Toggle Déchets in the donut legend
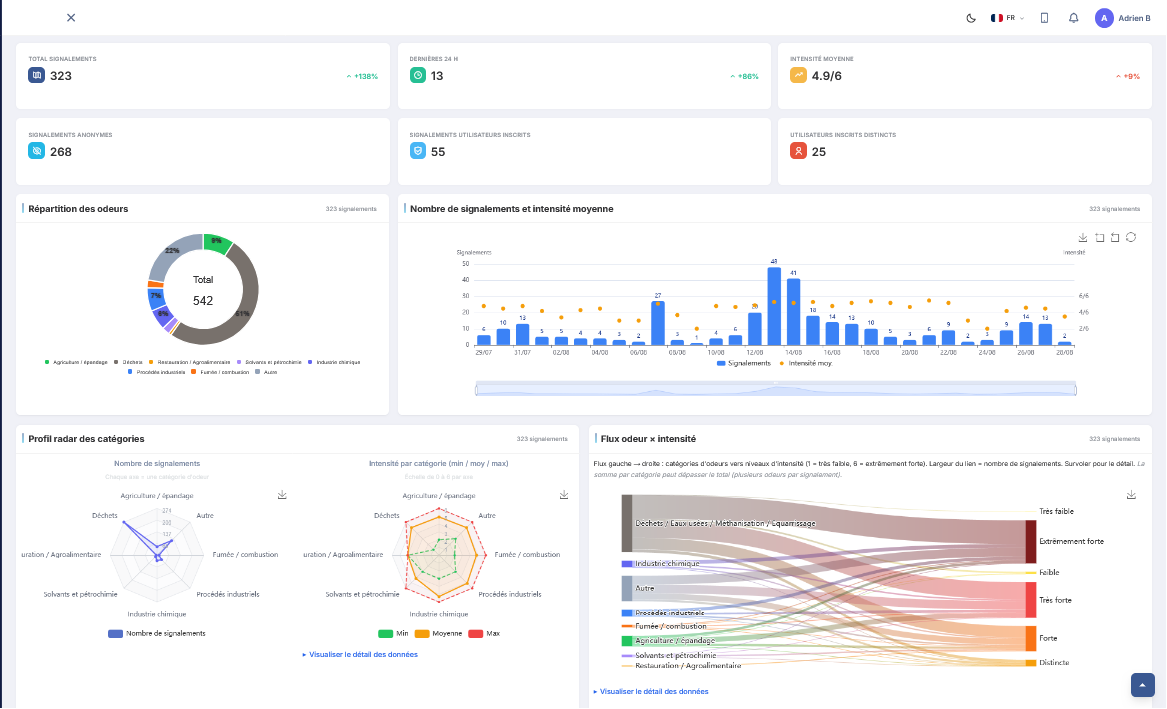 coord(128,362)
